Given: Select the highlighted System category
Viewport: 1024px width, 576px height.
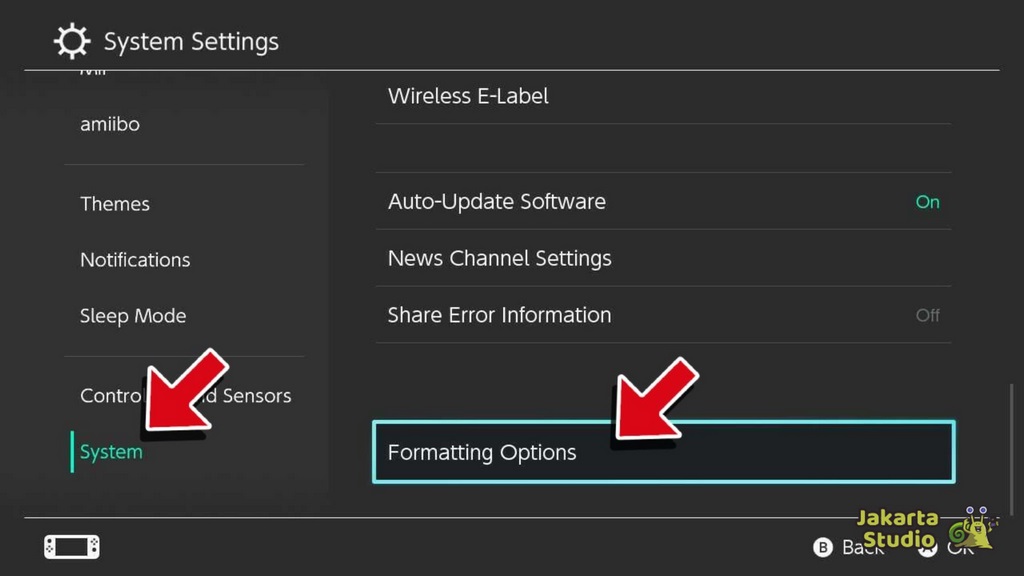Looking at the screenshot, I should click(111, 452).
